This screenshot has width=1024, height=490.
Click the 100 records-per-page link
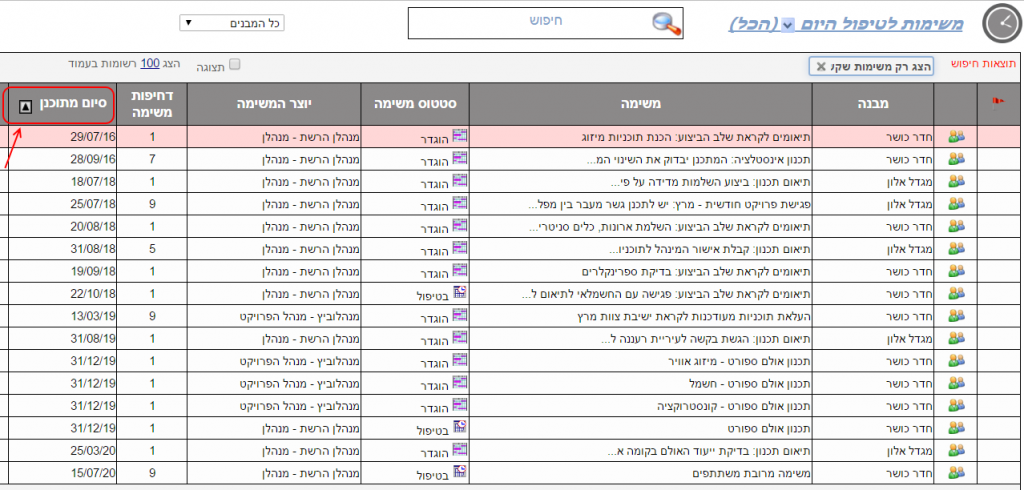pyautogui.click(x=150, y=63)
